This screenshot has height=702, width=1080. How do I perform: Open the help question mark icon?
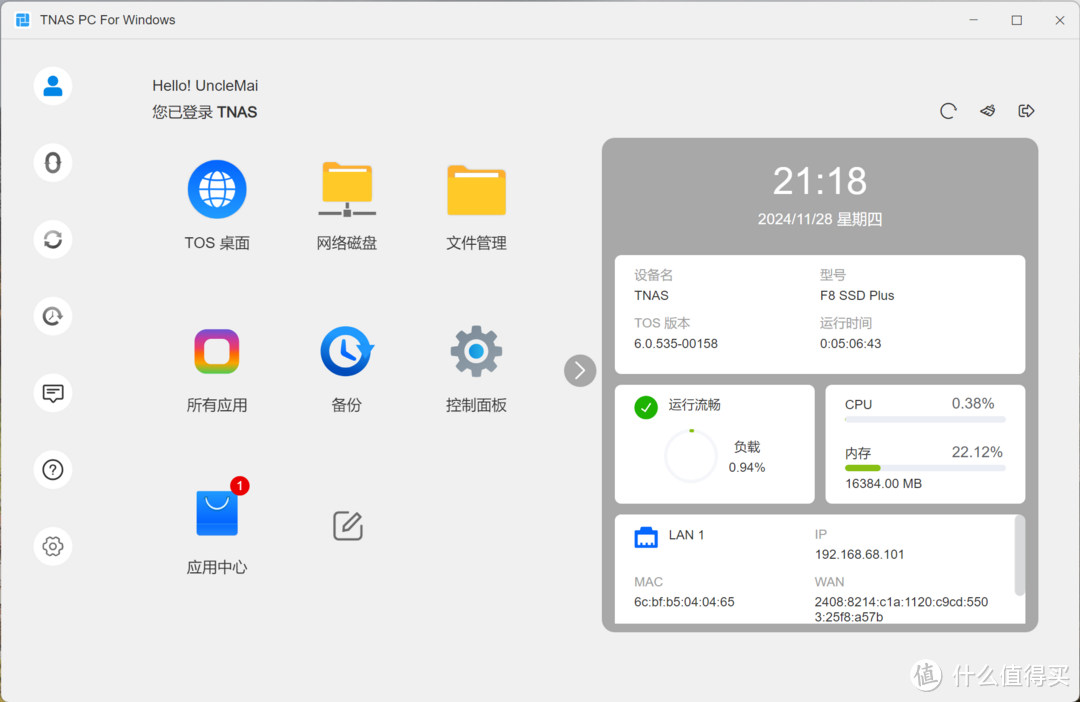pyautogui.click(x=53, y=470)
